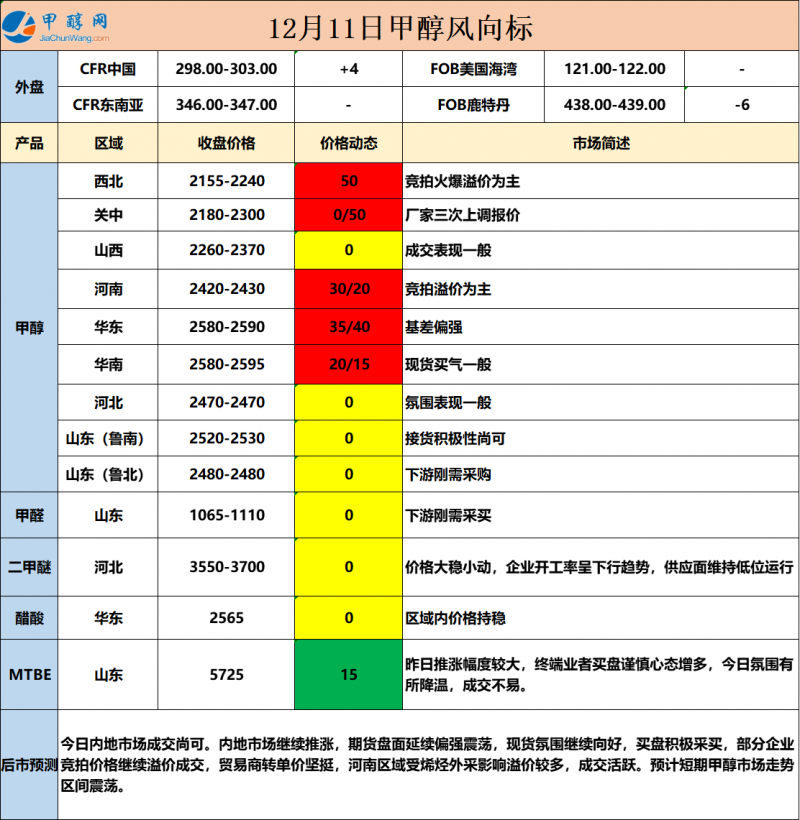
Task: Select the CFR中国 cell
Action: pos(108,69)
